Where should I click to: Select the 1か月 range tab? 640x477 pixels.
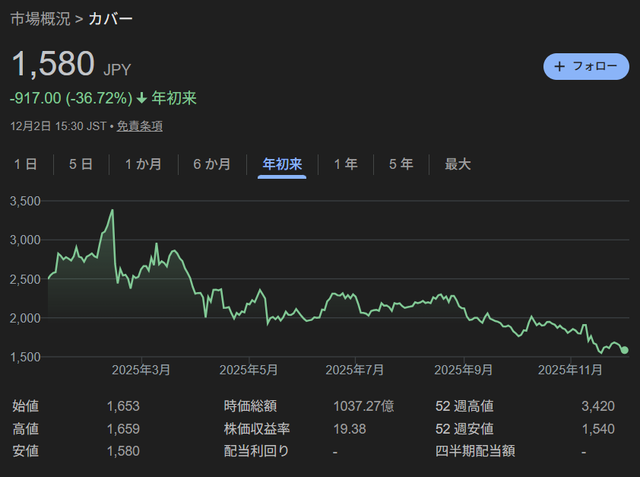coord(143,164)
